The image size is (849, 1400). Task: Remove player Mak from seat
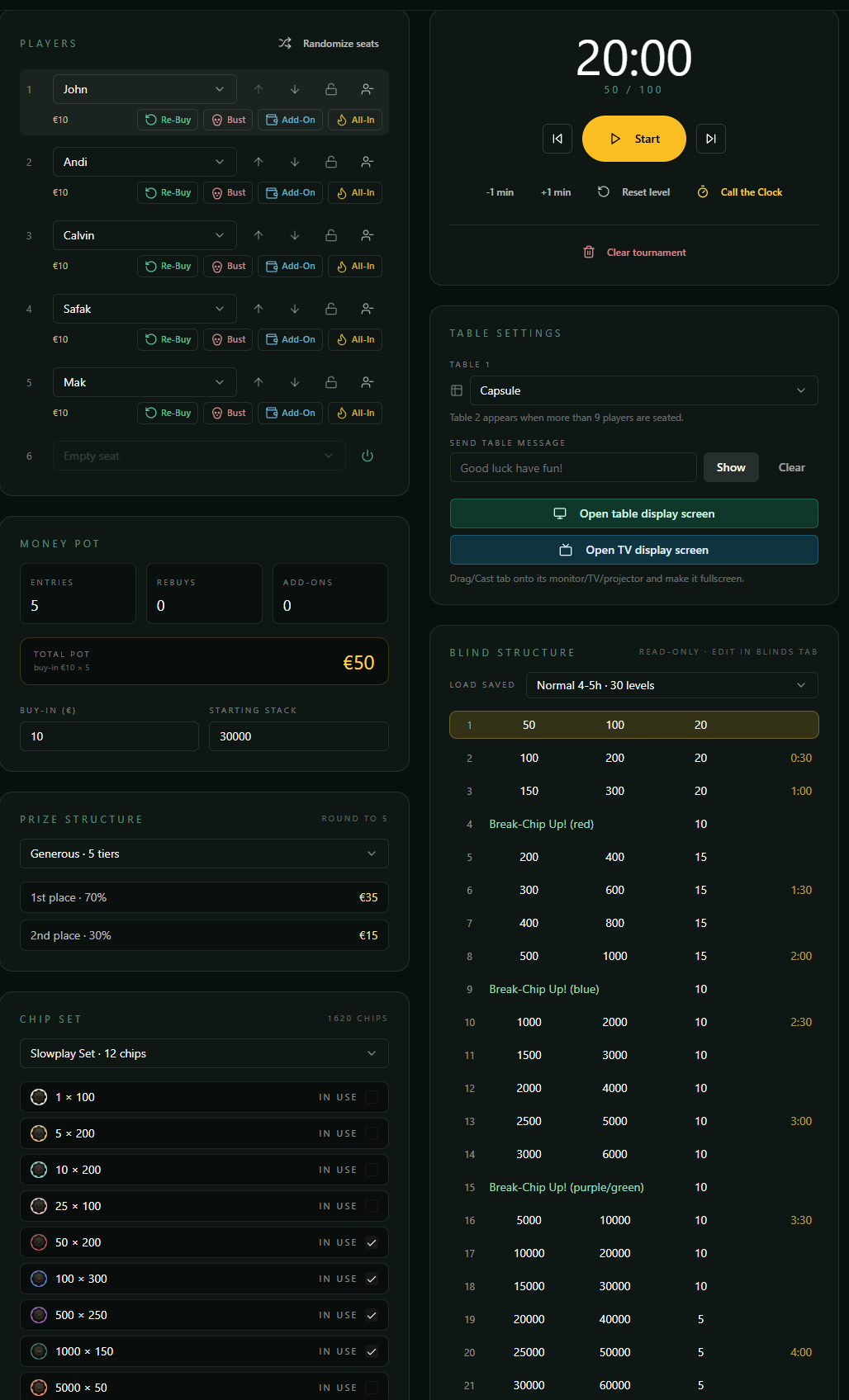368,382
